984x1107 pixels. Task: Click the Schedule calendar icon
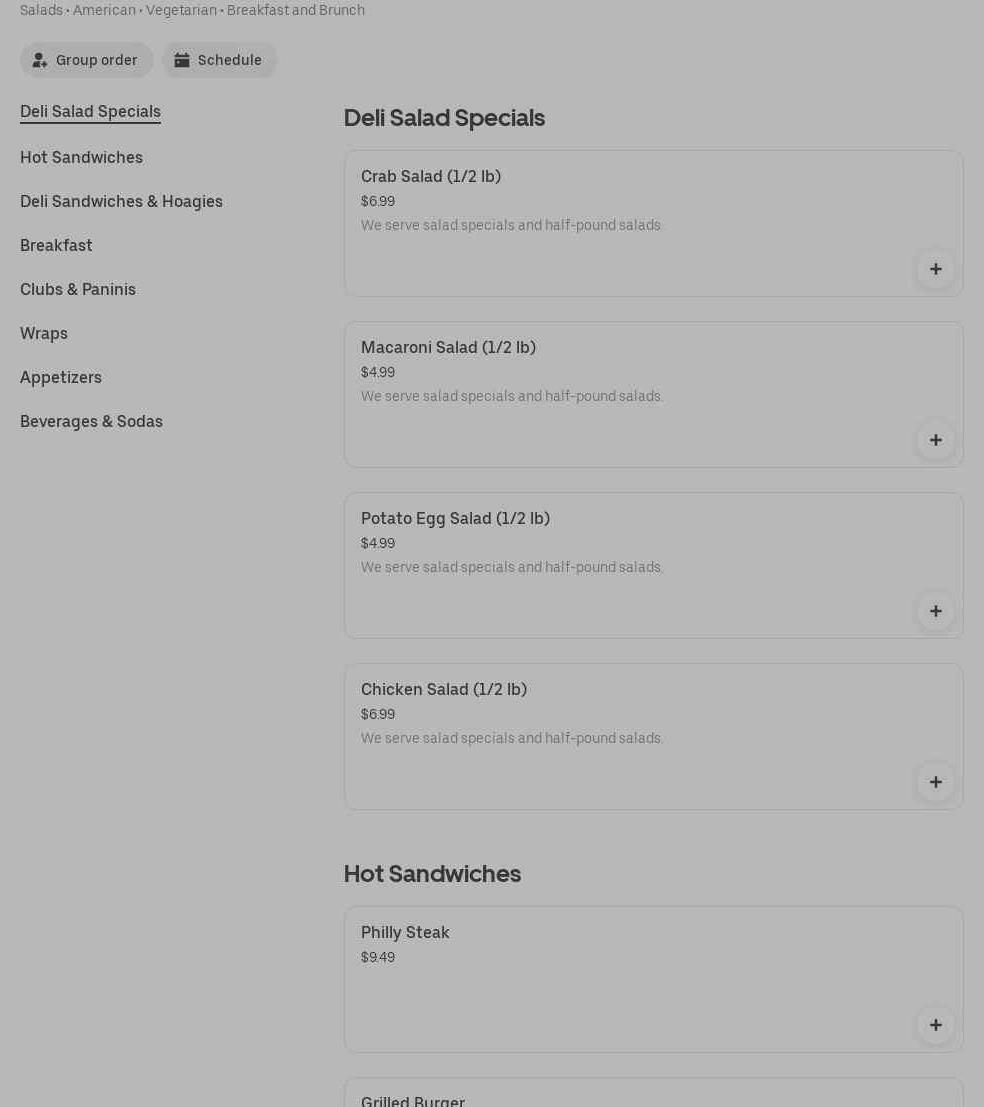[x=182, y=60]
